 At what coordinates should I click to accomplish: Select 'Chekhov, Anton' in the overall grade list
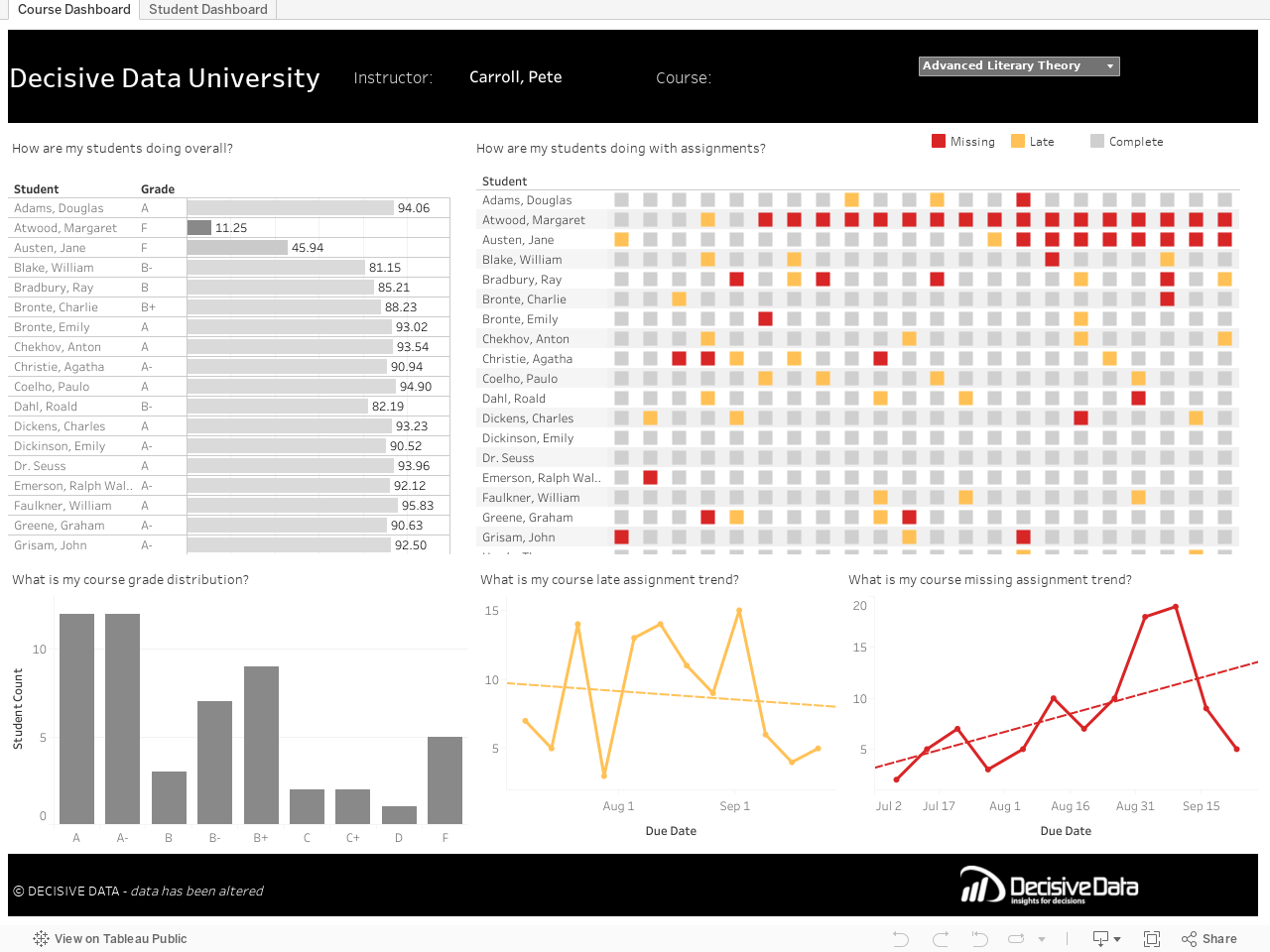coord(58,347)
